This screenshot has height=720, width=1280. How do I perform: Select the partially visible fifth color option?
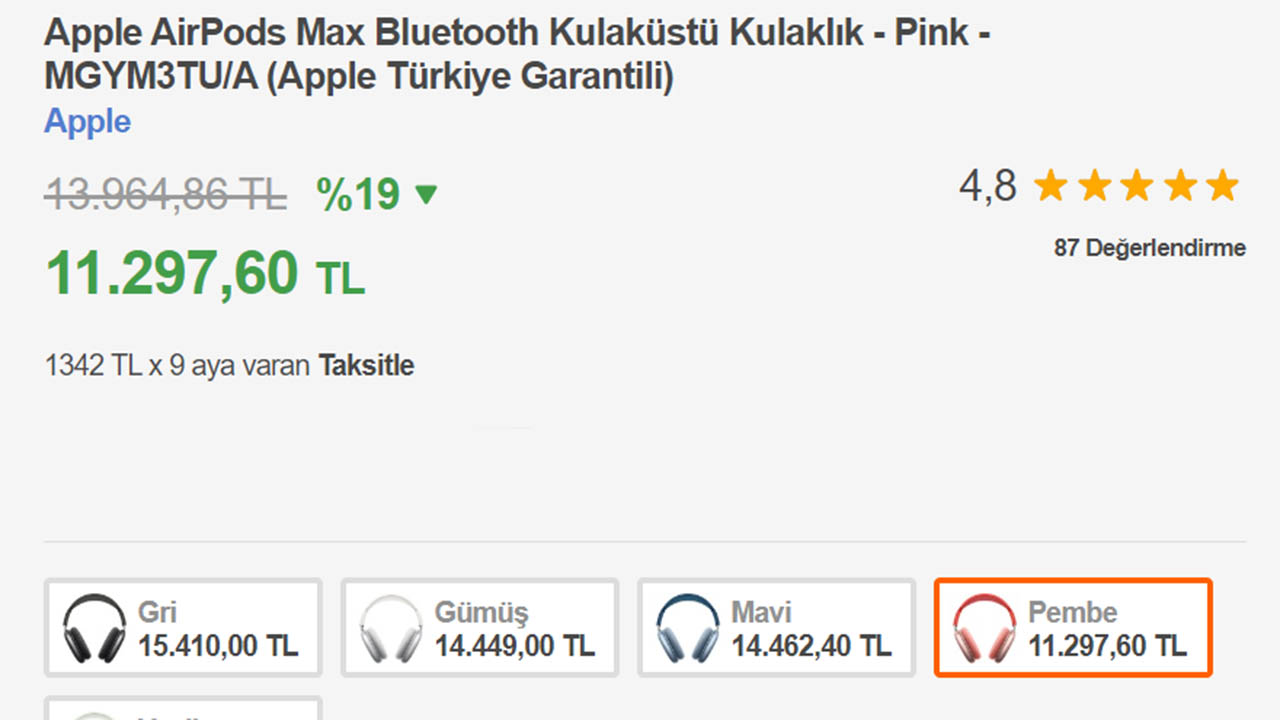click(183, 708)
